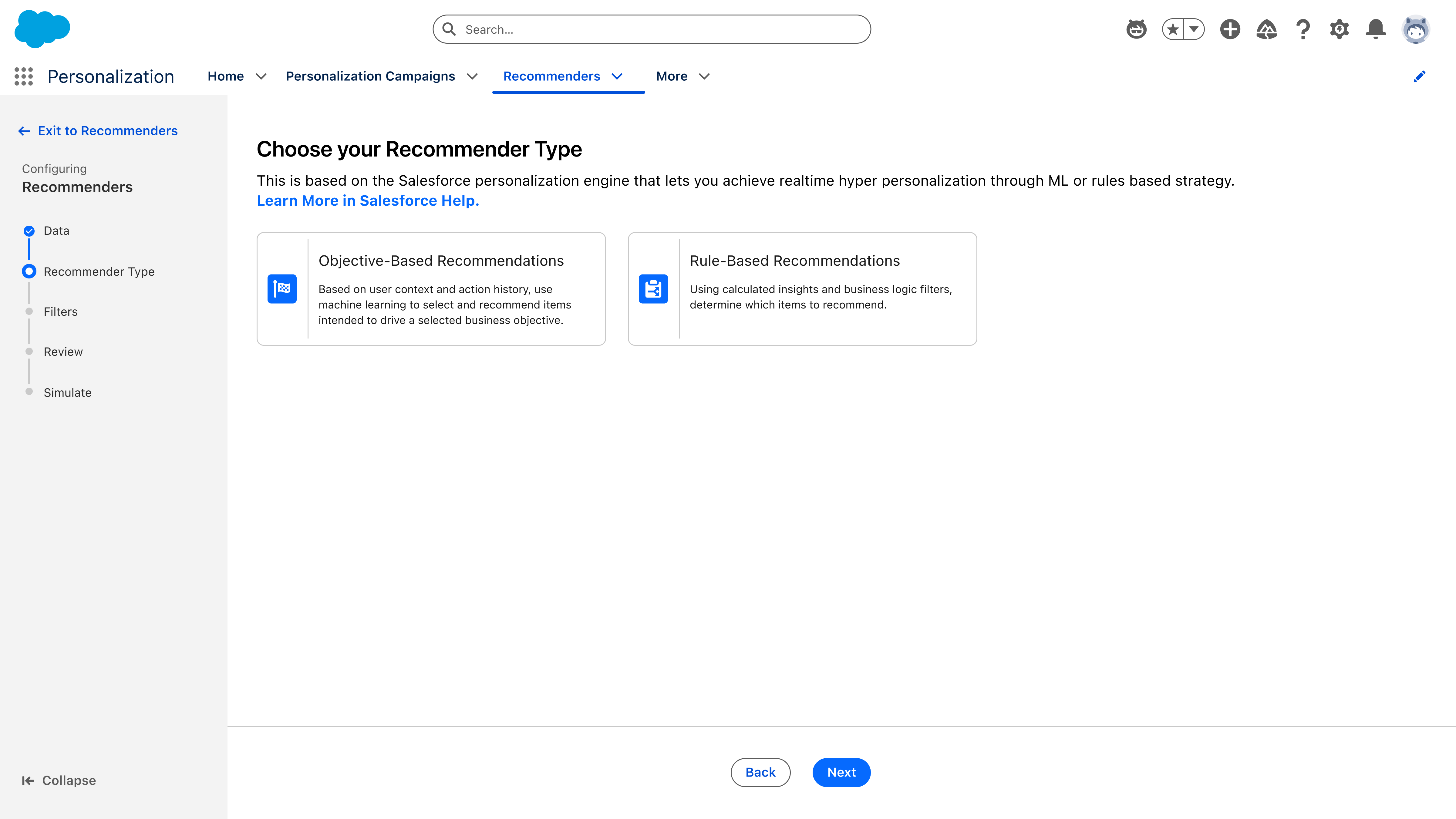Click the Configuring label in sidebar
The image size is (1456, 819).
54,168
